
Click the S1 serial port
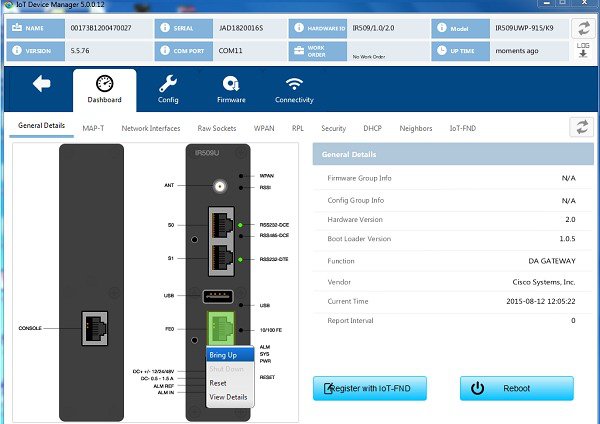222,259
